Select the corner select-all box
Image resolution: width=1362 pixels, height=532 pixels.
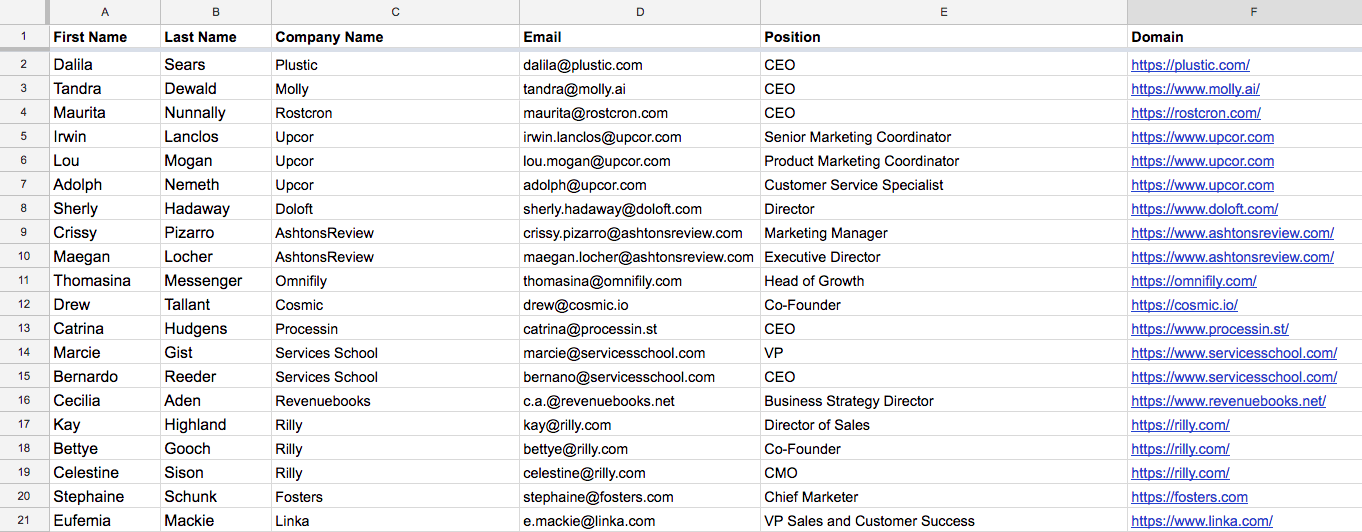pos(24,12)
